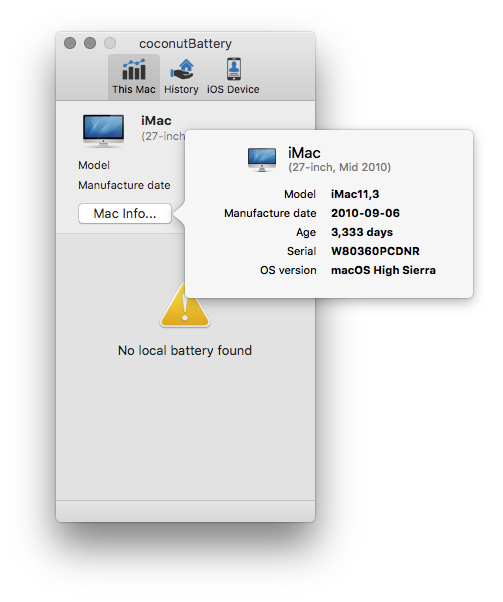Close the coconutBattery window
503x602 pixels.
70,43
